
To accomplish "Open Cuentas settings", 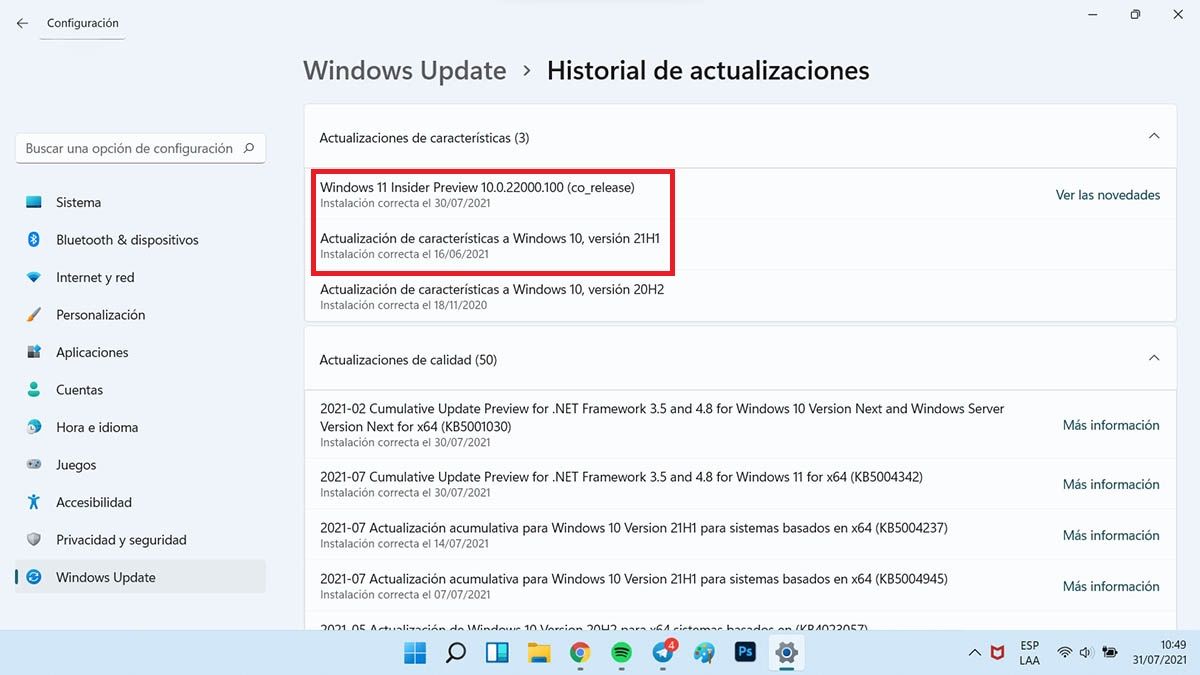I will coord(140,390).
